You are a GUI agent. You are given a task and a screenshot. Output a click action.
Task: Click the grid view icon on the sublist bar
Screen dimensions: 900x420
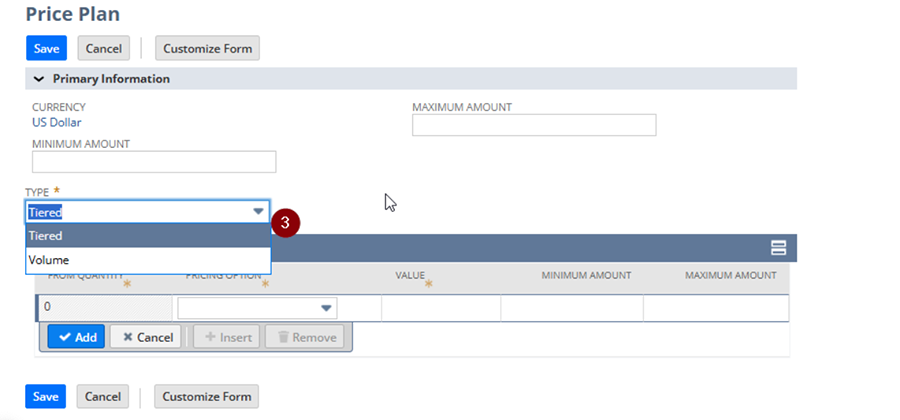click(x=778, y=248)
